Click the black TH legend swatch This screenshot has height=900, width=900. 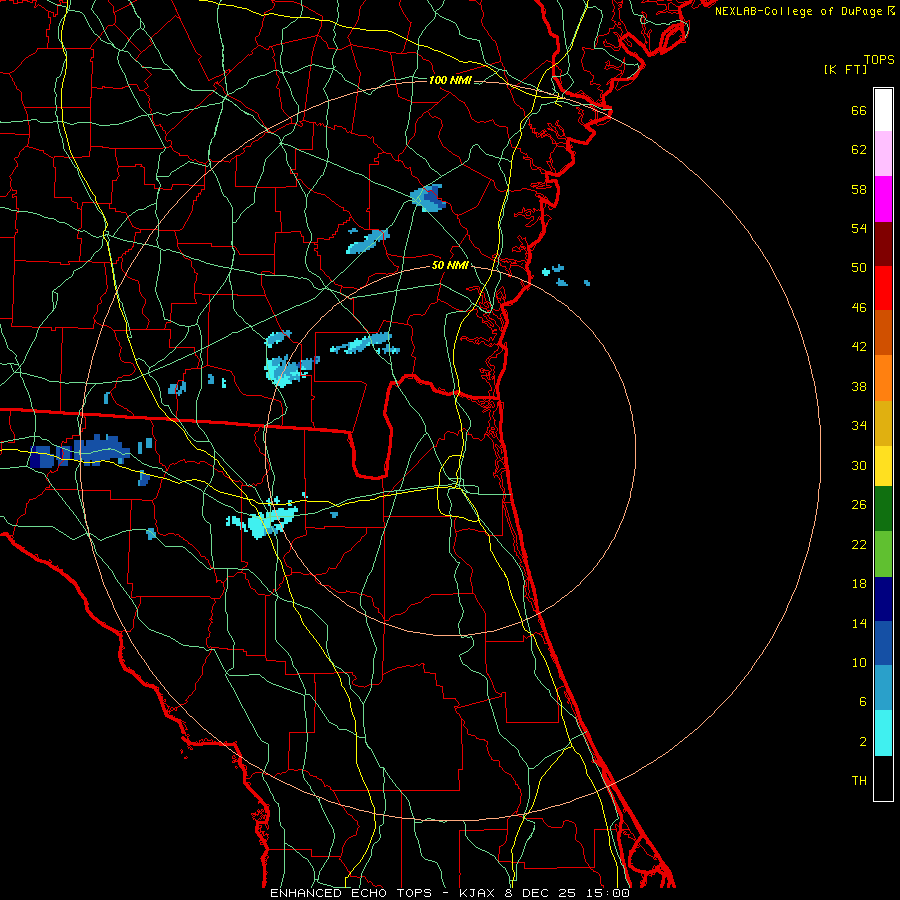tap(883, 778)
